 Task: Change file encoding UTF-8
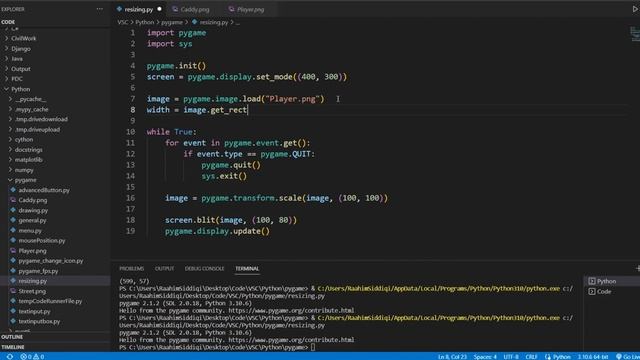(x=511, y=356)
